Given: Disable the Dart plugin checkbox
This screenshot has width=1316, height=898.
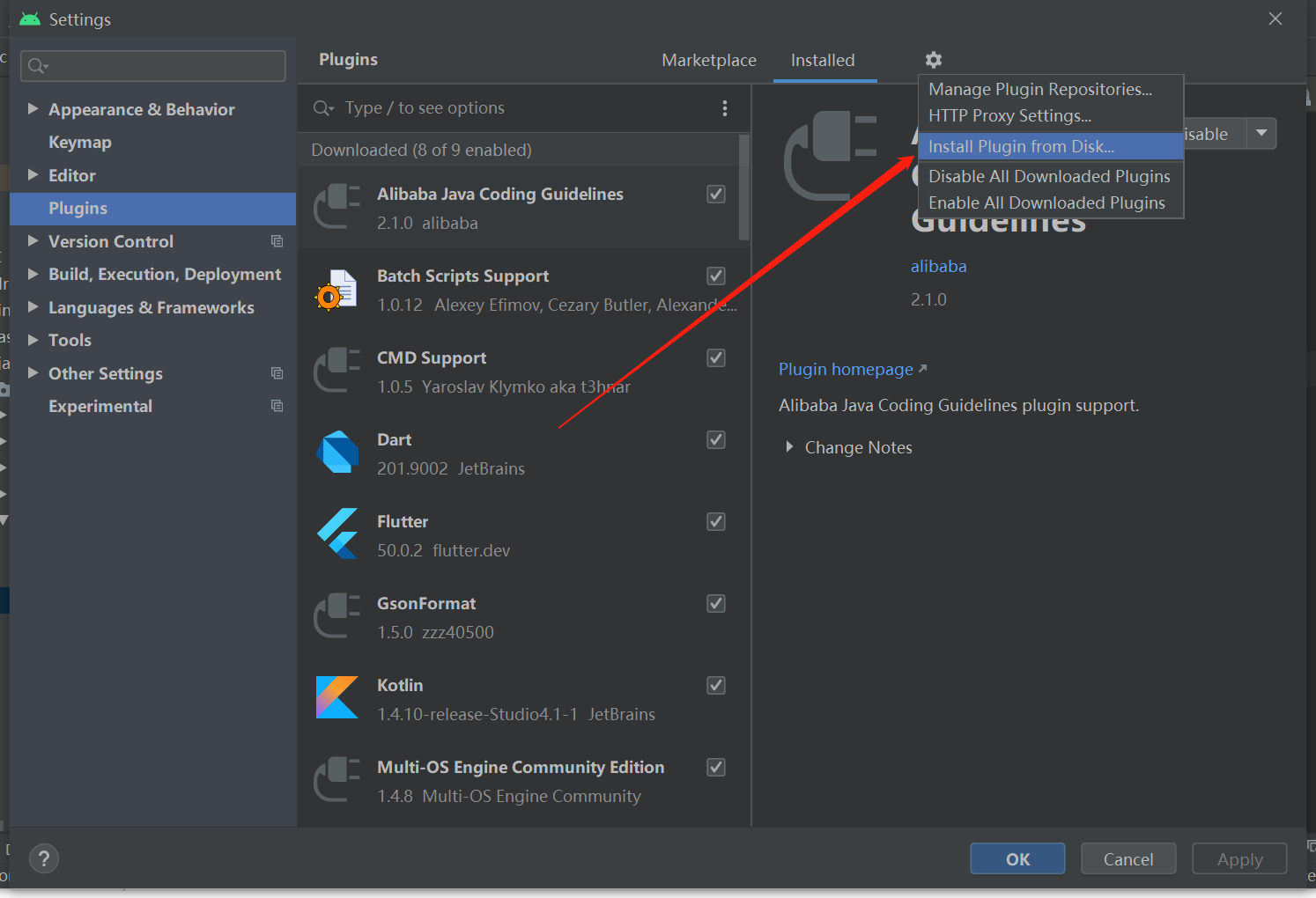Looking at the screenshot, I should pyautogui.click(x=716, y=439).
